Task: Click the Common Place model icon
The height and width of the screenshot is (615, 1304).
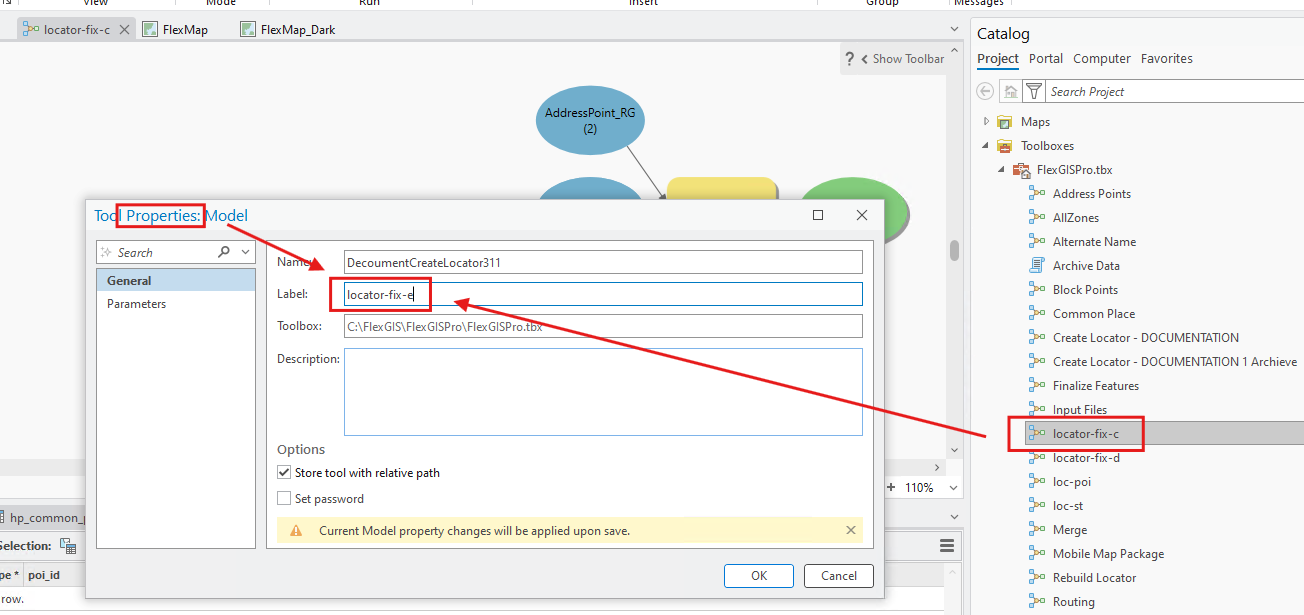Action: (1036, 313)
